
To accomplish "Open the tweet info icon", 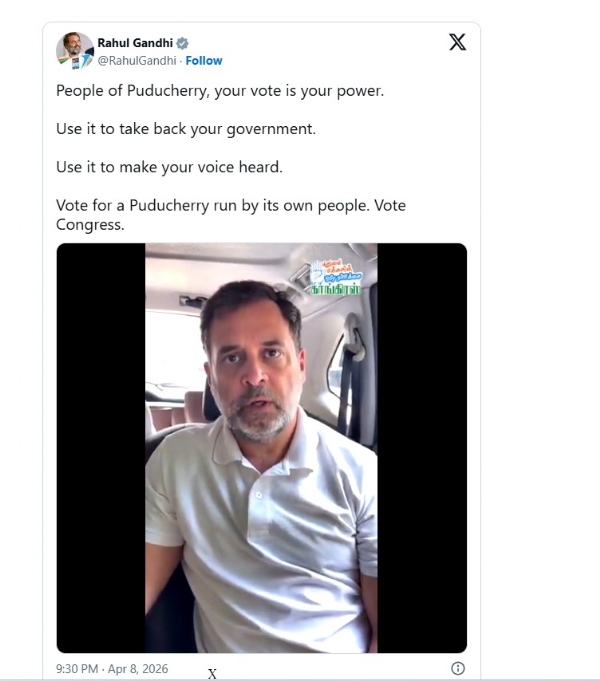I will coord(458,668).
